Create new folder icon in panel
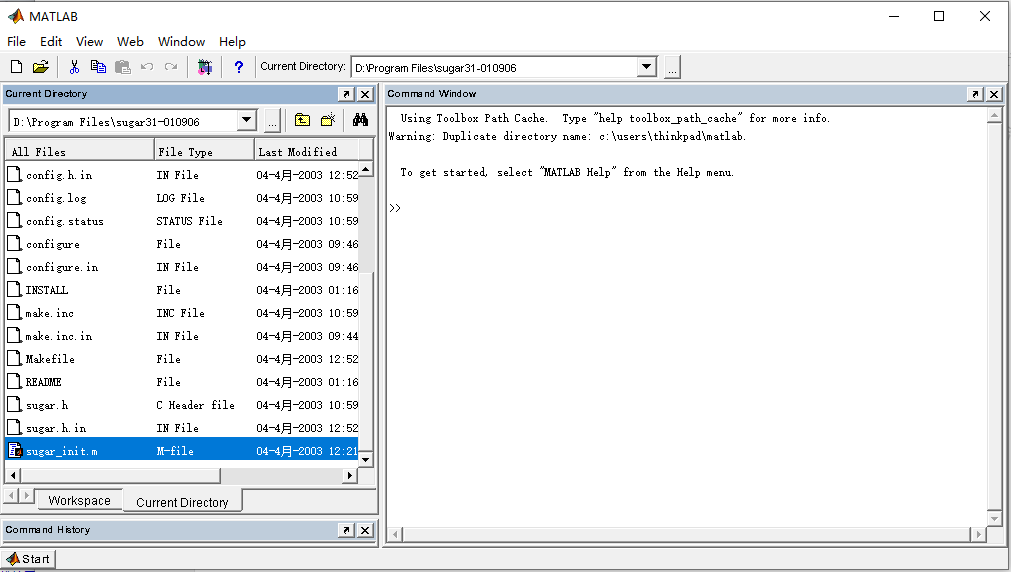The width and height of the screenshot is (1011, 572). (x=328, y=120)
